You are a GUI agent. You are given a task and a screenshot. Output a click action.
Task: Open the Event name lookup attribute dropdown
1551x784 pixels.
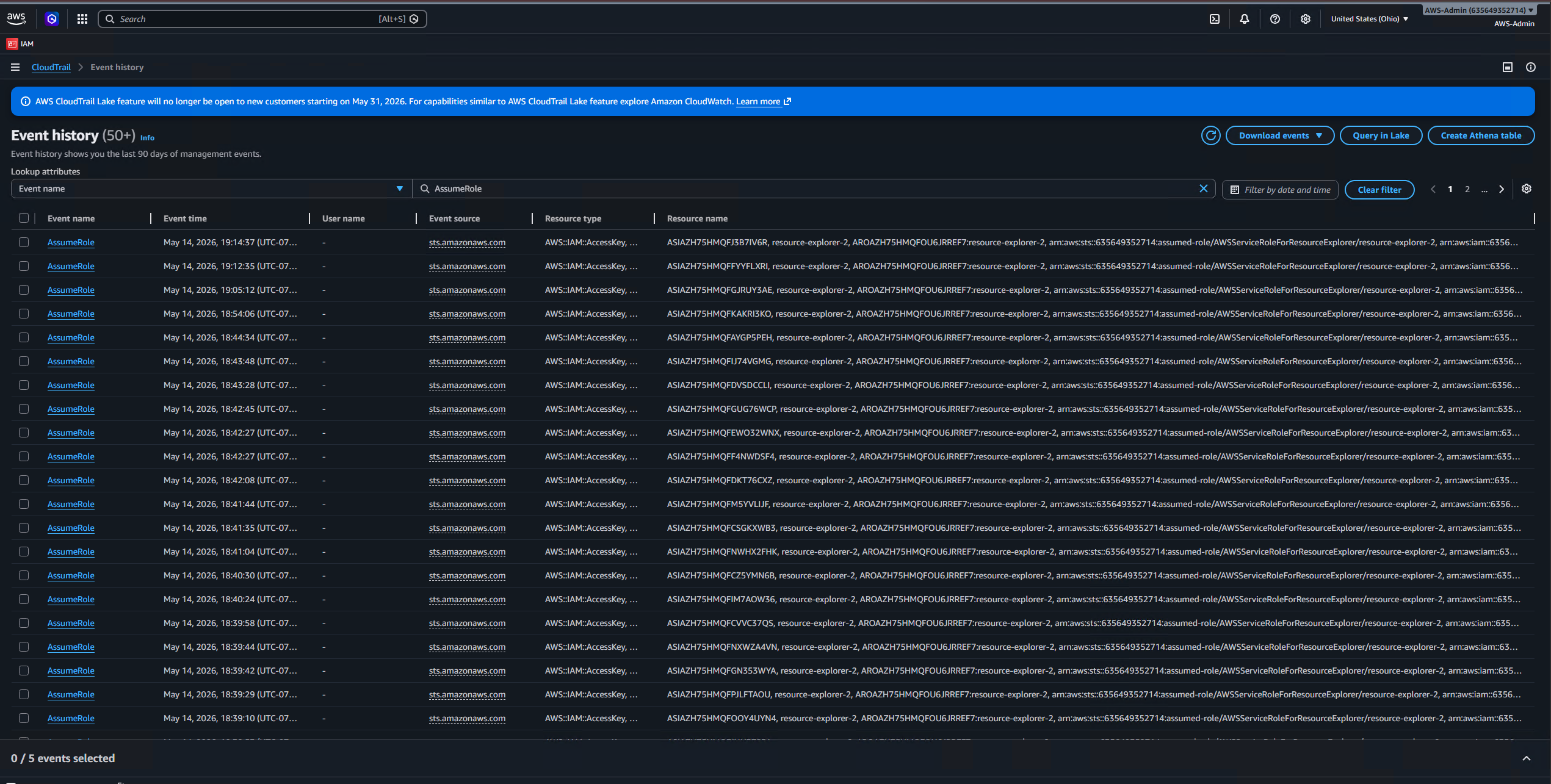tap(211, 189)
